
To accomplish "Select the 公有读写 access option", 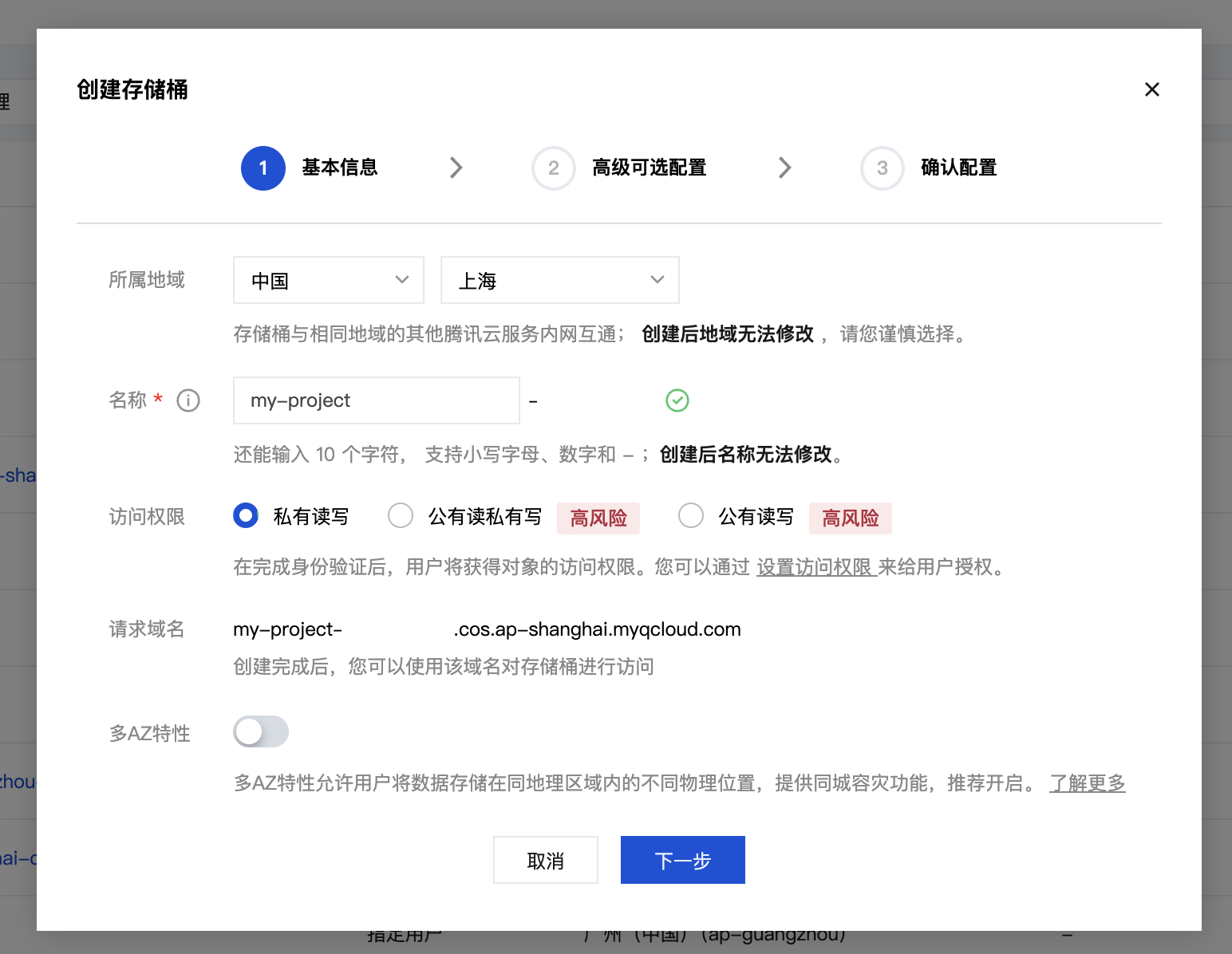I will tap(691, 516).
